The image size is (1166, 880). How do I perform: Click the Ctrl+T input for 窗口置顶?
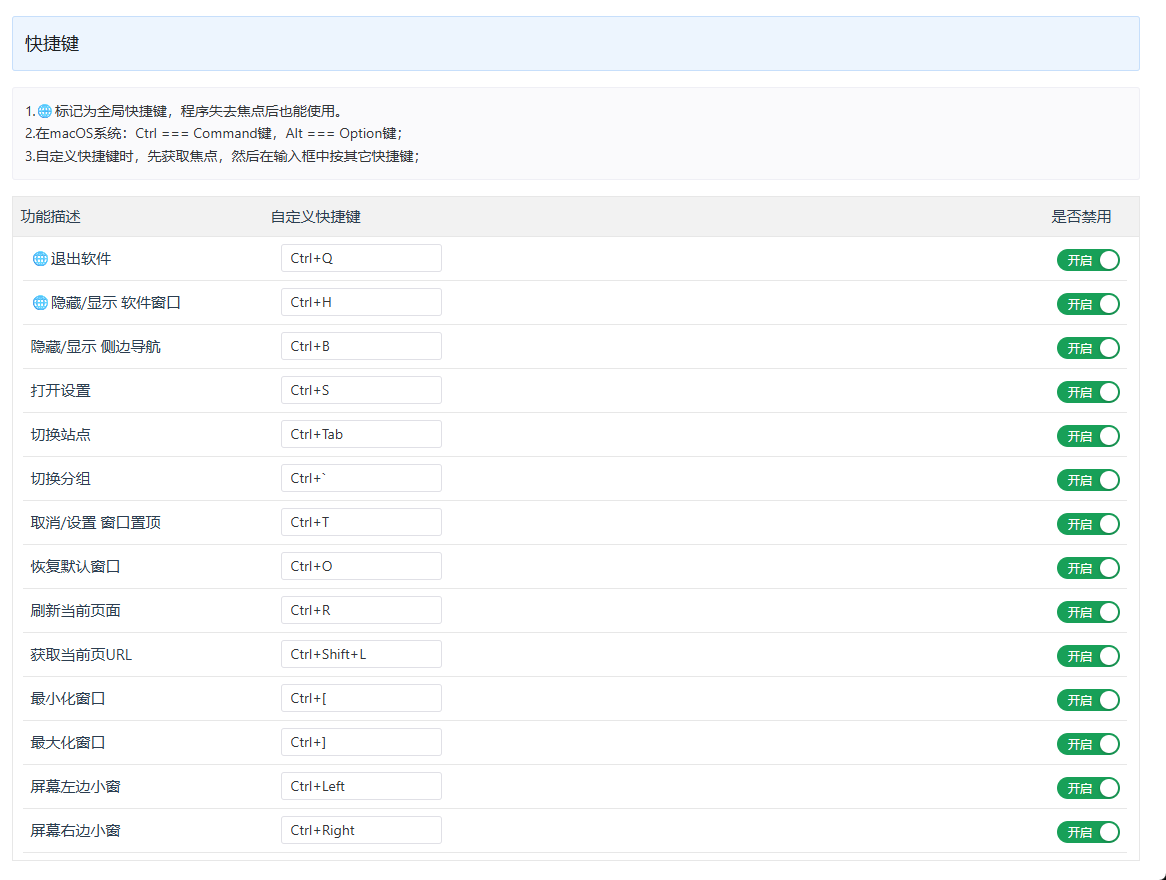[361, 522]
